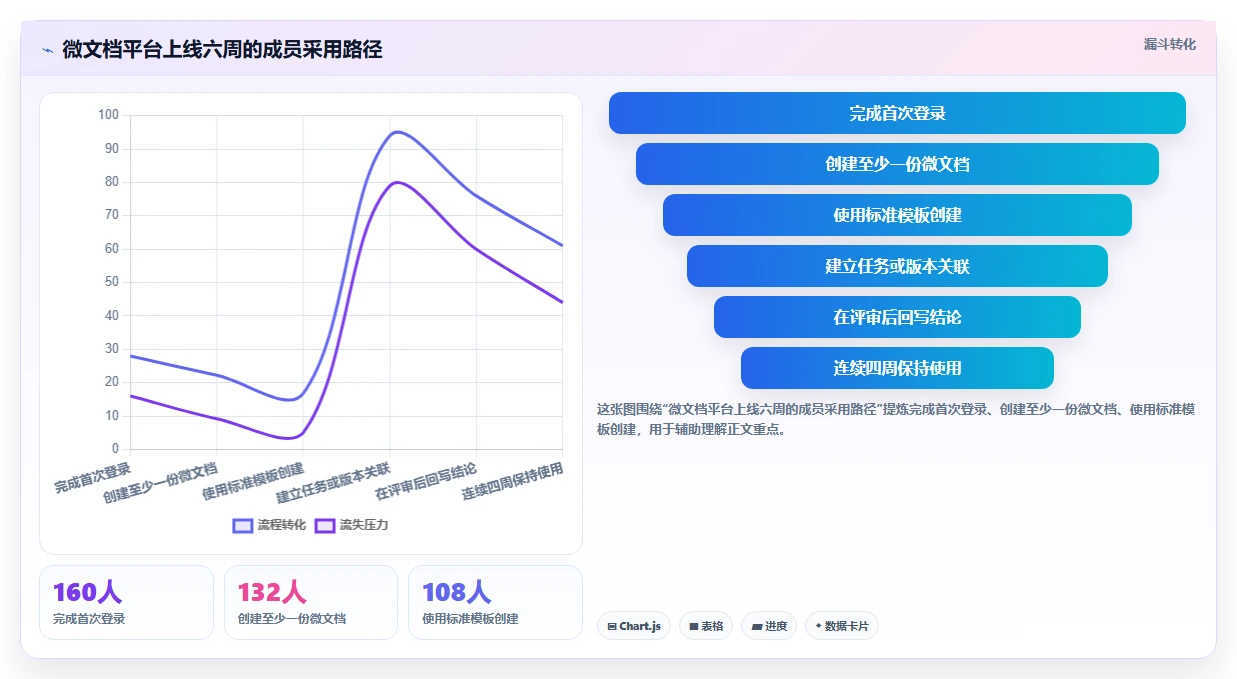Screen dimensions: 1237x679
Task: Click the 流程转化 legend label
Action: [x=281, y=525]
